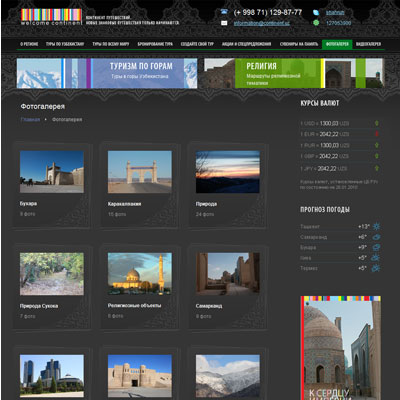The image size is (400, 400).
Task: Open Акции и спецпредложения menu item
Action: 247,44
